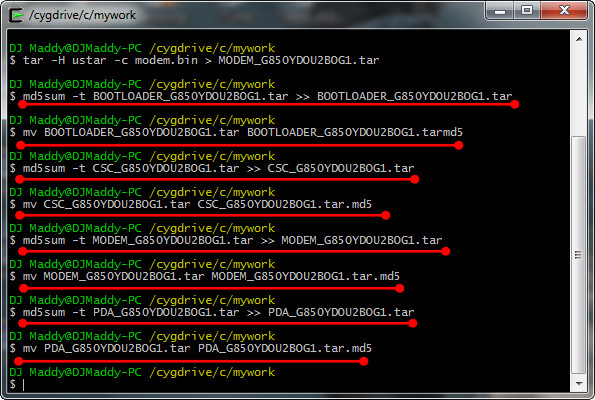Click the md5sum -t MODEM_G850YDOU2BOG1.tar command line
The image size is (595, 400).
click(226, 240)
